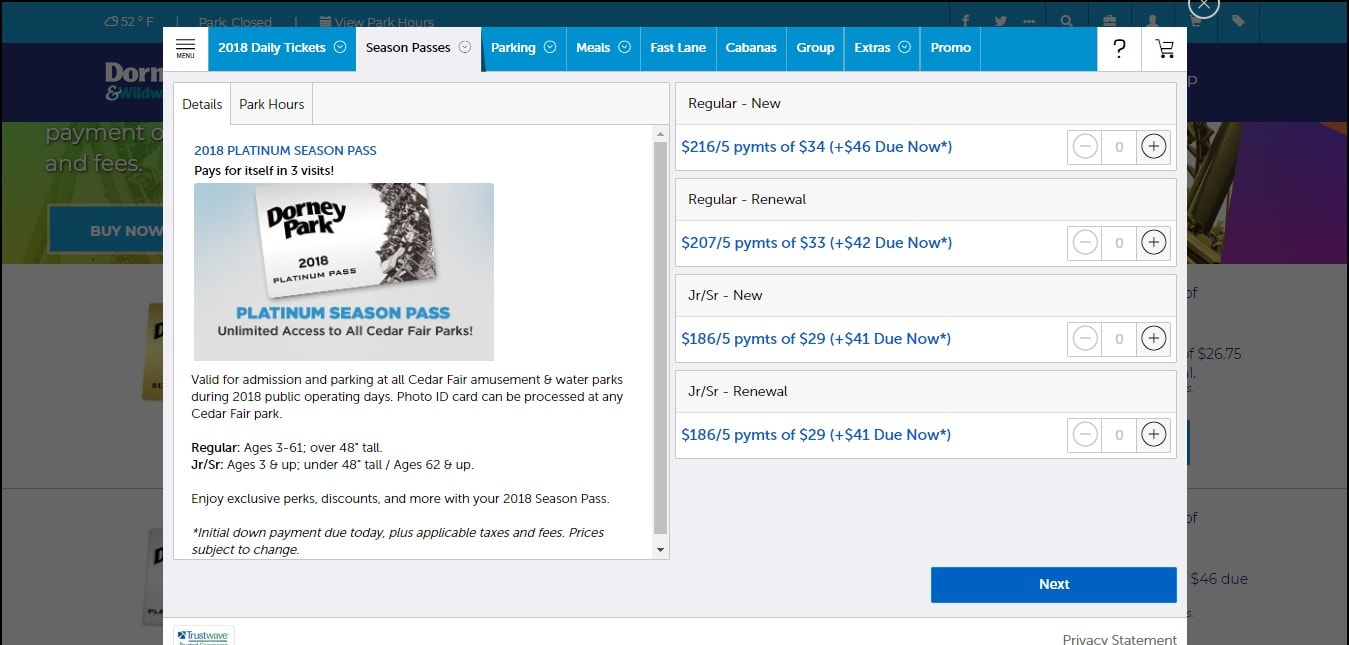Click the Jr/Sr - Renewal quantity field
Image resolution: width=1349 pixels, height=645 pixels.
pyautogui.click(x=1119, y=435)
